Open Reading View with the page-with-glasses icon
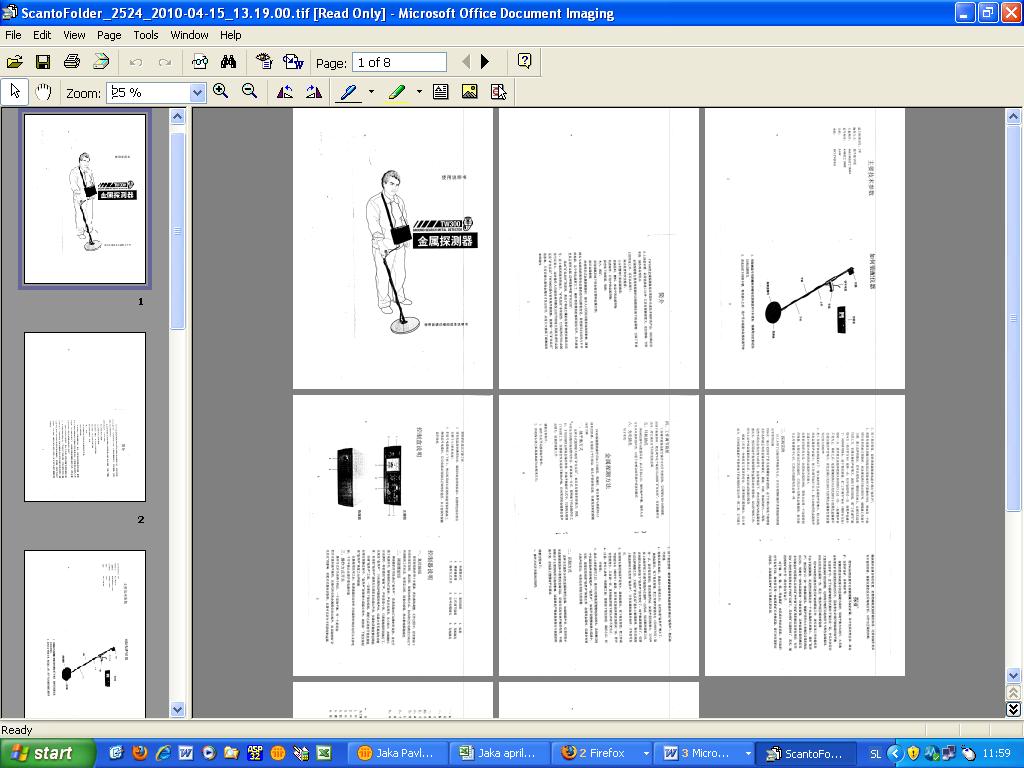This screenshot has width=1024, height=768. coord(200,62)
